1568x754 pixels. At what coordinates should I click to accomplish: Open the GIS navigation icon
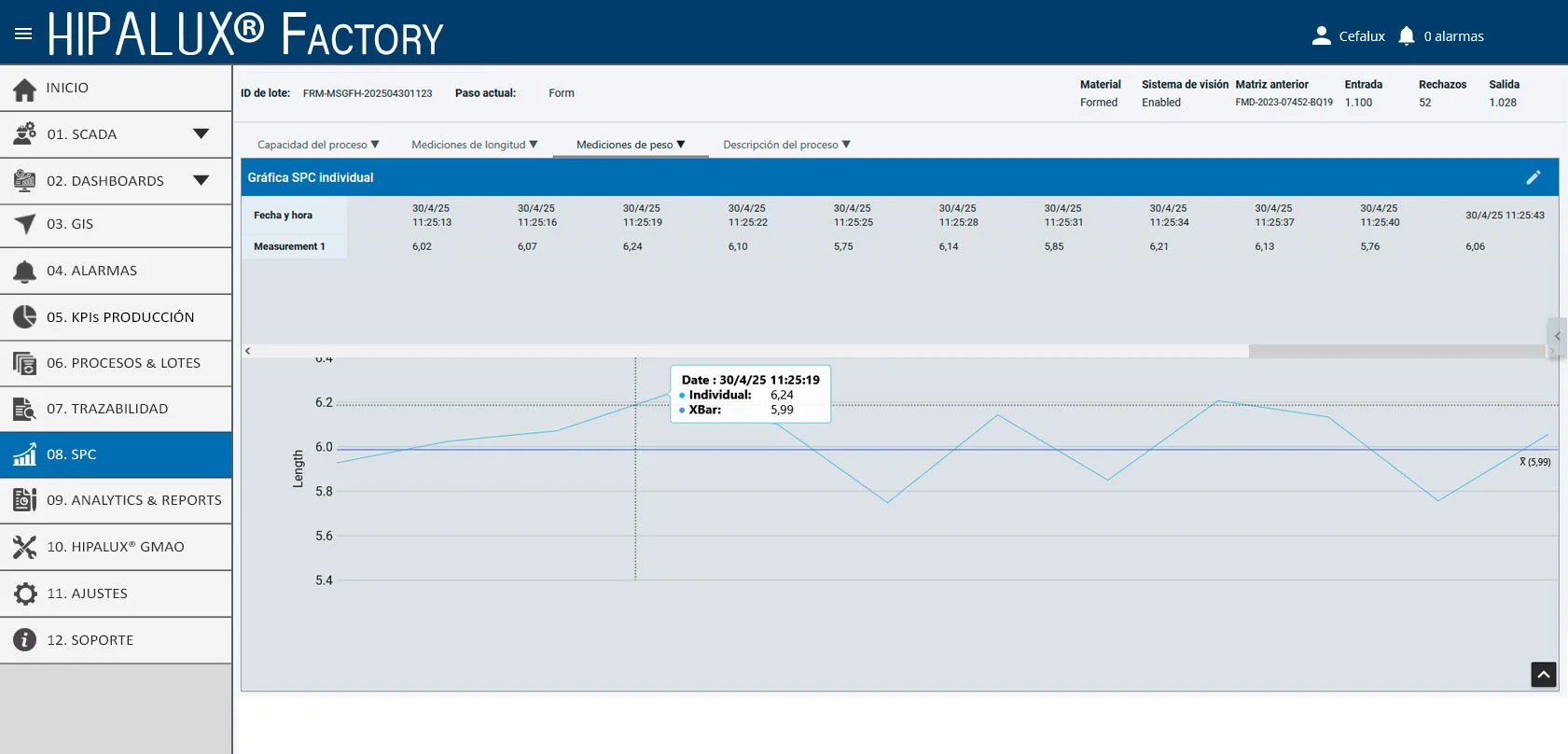pos(25,224)
